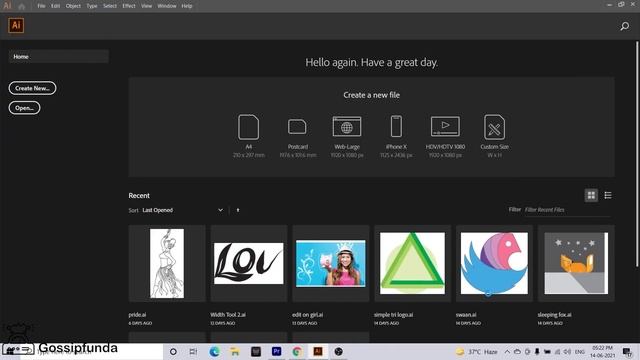The height and width of the screenshot is (360, 640).
Task: Open Cortana circle icon in taskbar
Action: coord(173,351)
